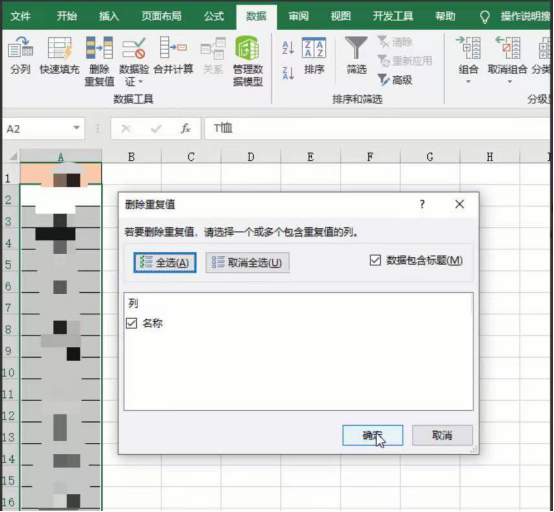
Task: Toggle the Filter (筛选) funnel
Action: click(356, 55)
